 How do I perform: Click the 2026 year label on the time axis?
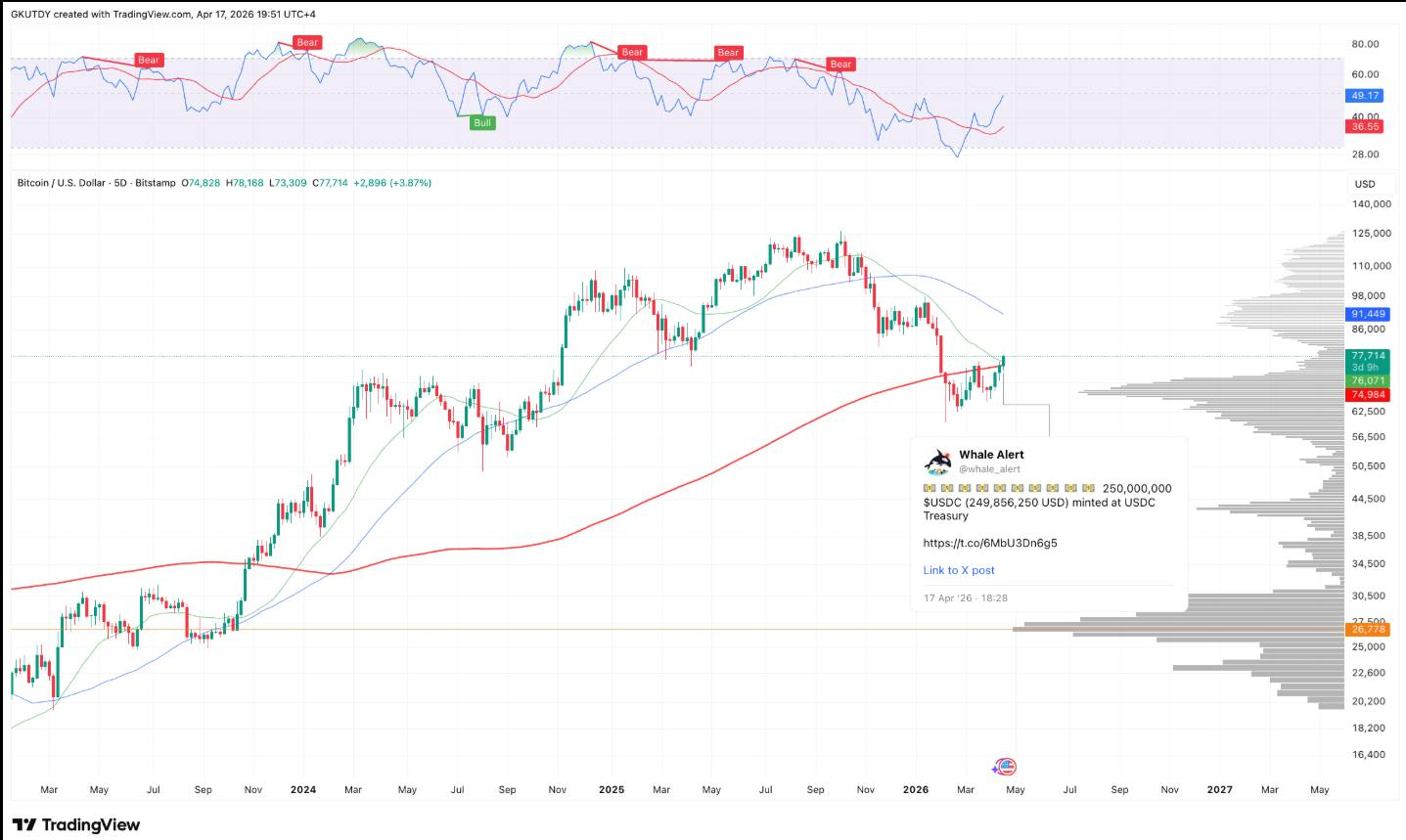916,789
